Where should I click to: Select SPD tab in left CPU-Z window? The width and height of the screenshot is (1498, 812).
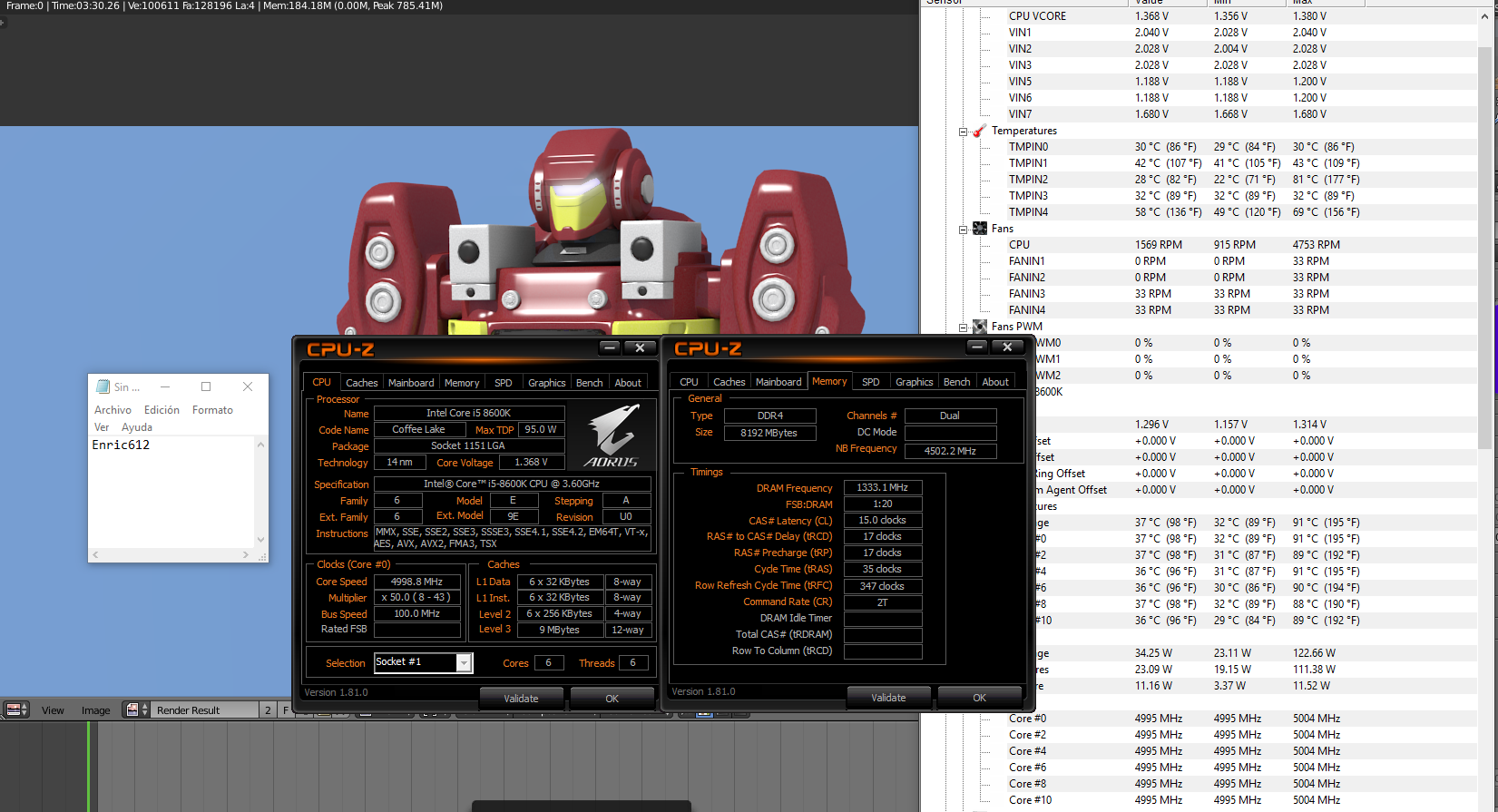(x=504, y=383)
